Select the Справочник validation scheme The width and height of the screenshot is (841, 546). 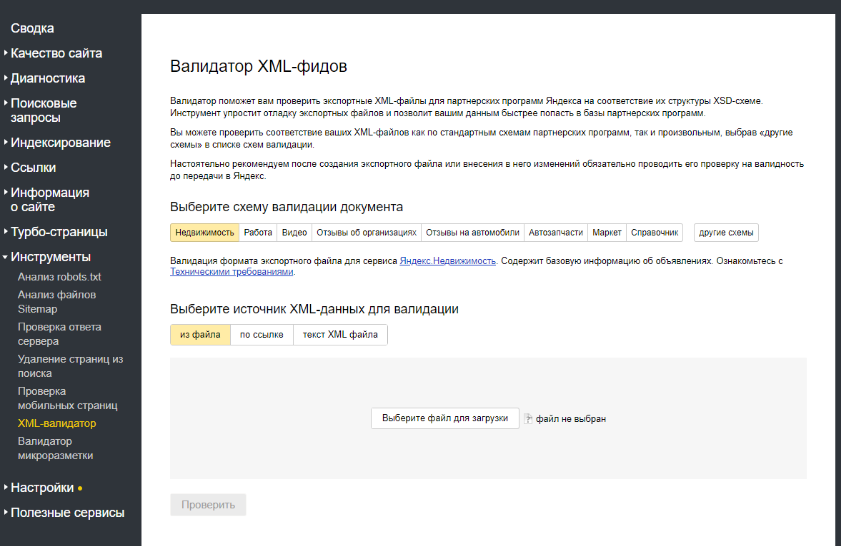pos(654,232)
